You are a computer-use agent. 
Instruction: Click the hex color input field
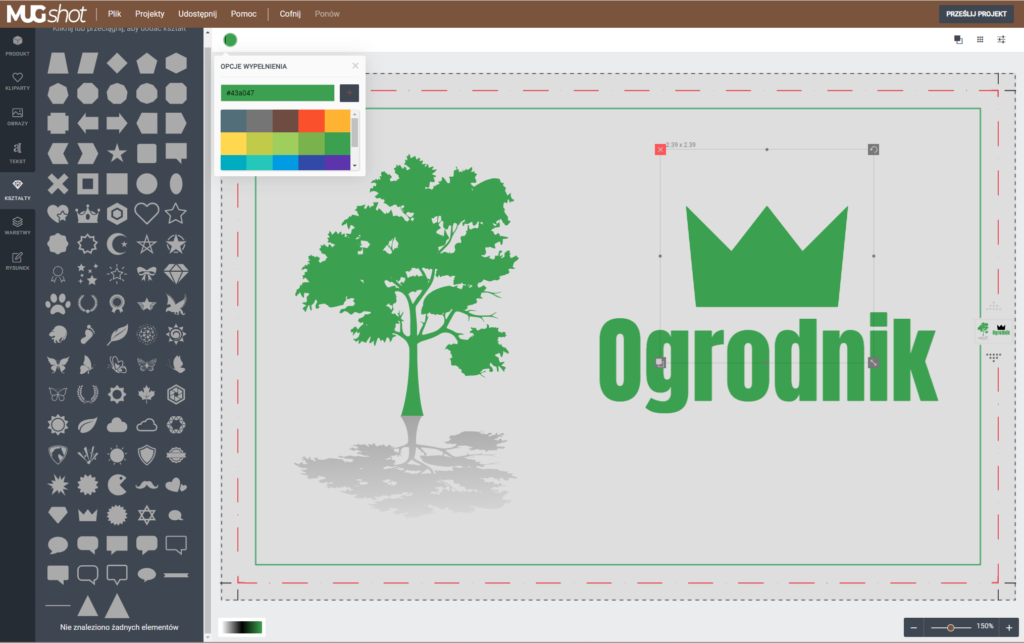(x=278, y=93)
